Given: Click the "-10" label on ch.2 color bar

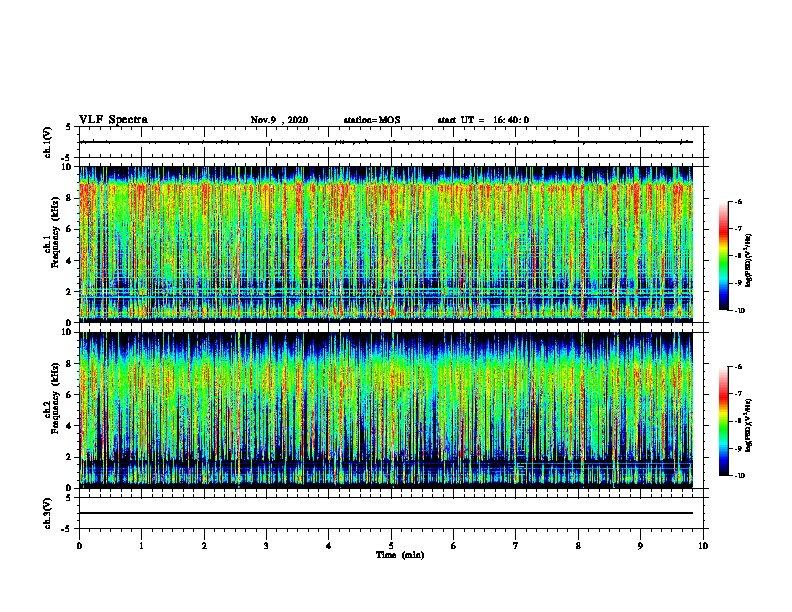Looking at the screenshot, I should tap(740, 476).
